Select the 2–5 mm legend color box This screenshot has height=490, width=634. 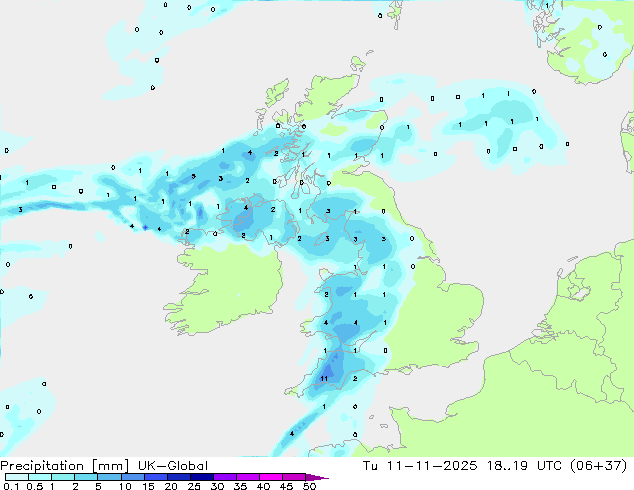(86, 477)
